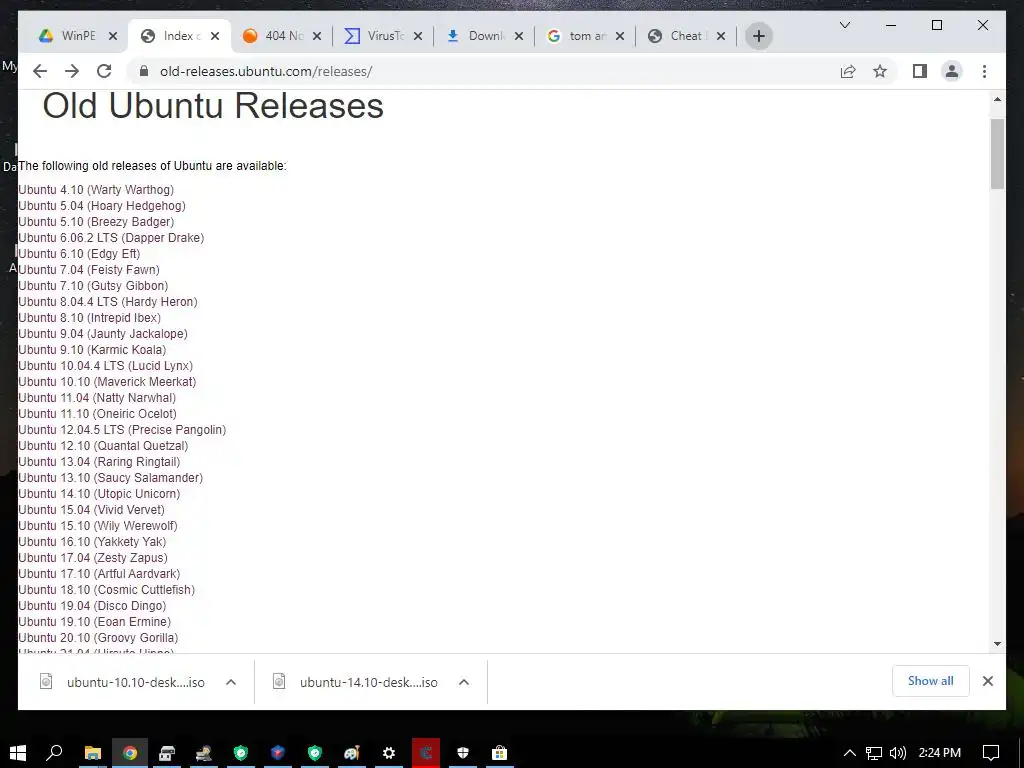
Task: Close the WinPE tab
Action: tap(113, 36)
